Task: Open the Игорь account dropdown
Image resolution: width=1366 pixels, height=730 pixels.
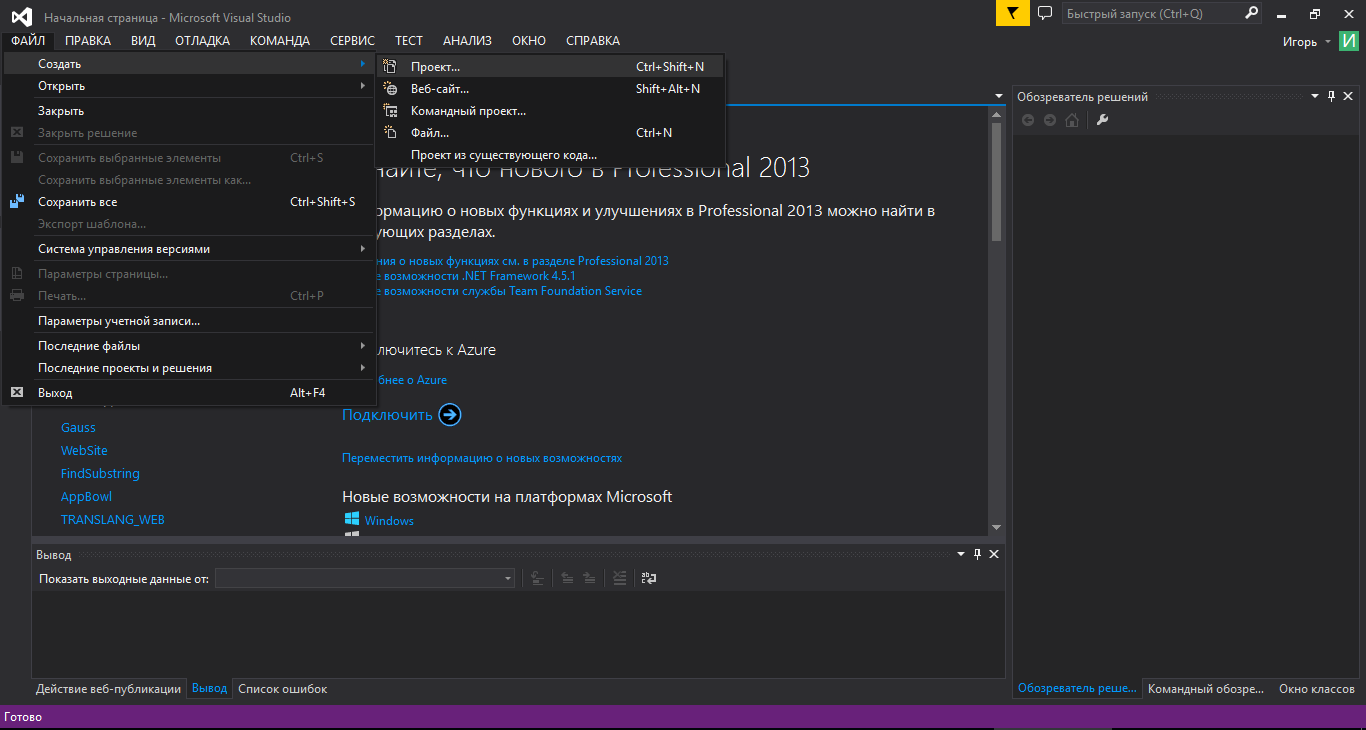Action: (x=1328, y=41)
